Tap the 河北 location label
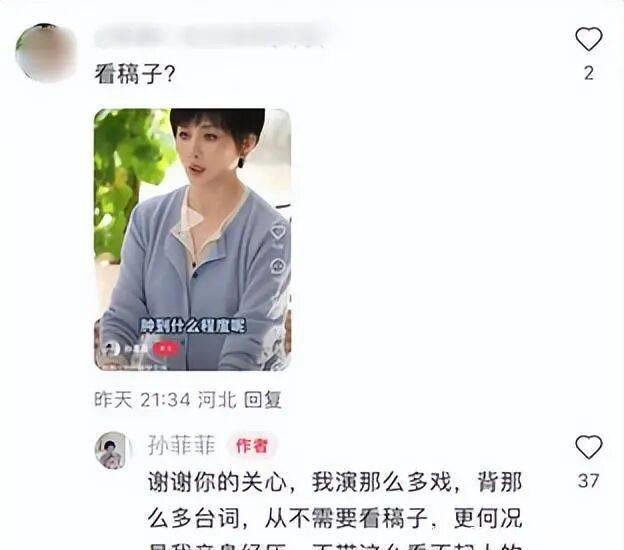The height and width of the screenshot is (550, 624). (217, 400)
